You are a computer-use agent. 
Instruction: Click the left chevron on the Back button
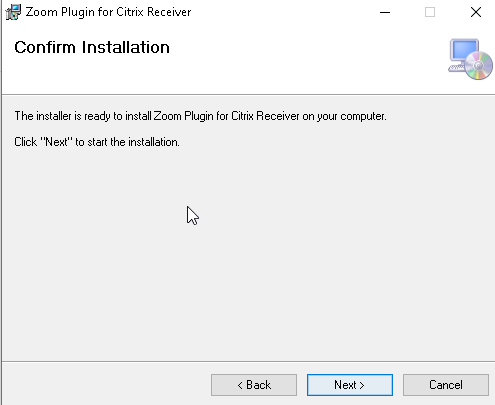pyautogui.click(x=240, y=385)
